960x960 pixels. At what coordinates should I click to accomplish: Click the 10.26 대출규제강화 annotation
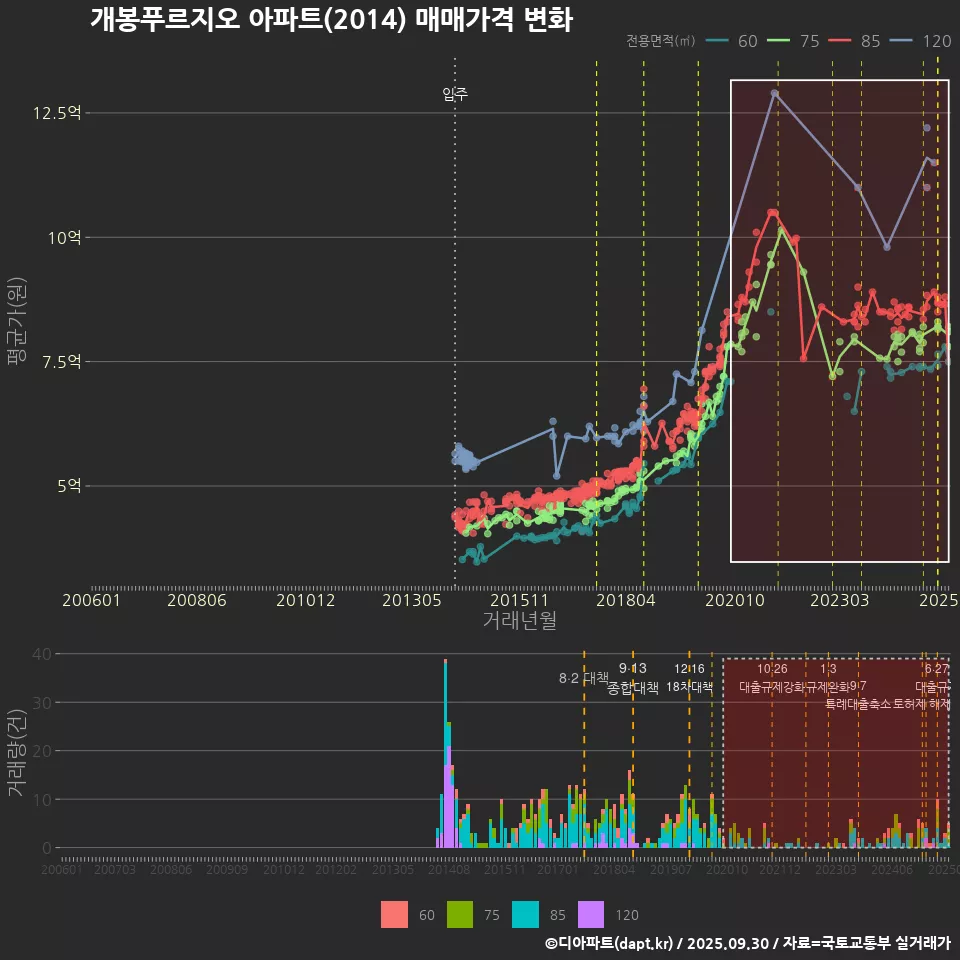pos(771,678)
